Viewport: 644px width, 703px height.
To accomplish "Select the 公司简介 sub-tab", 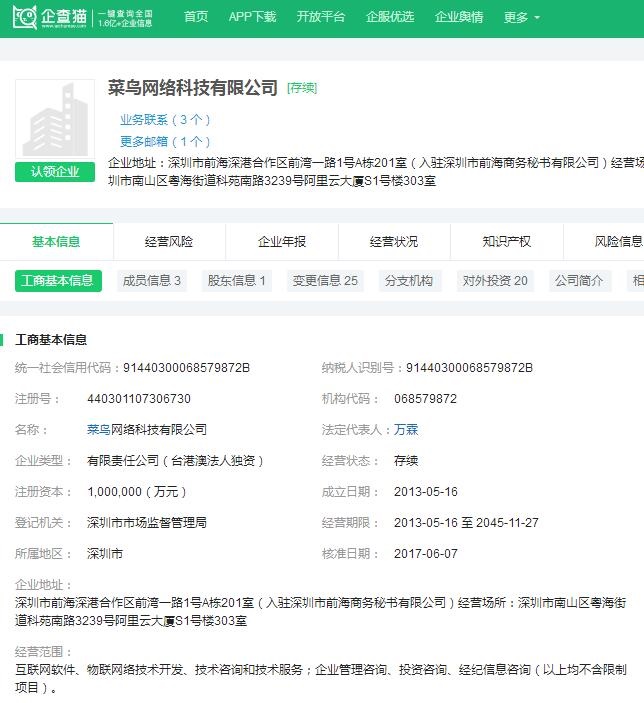I will (x=579, y=281).
